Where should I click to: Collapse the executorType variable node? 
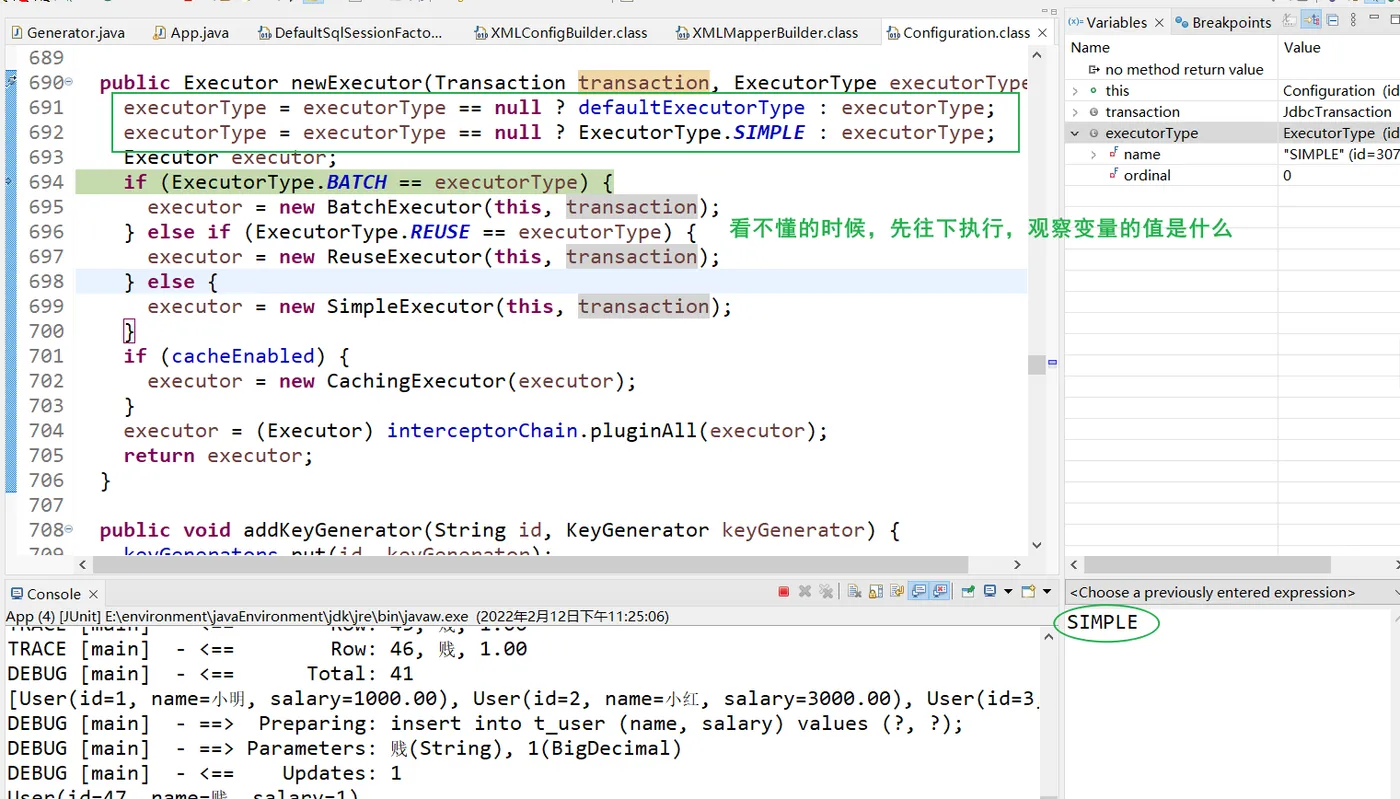[x=1075, y=133]
